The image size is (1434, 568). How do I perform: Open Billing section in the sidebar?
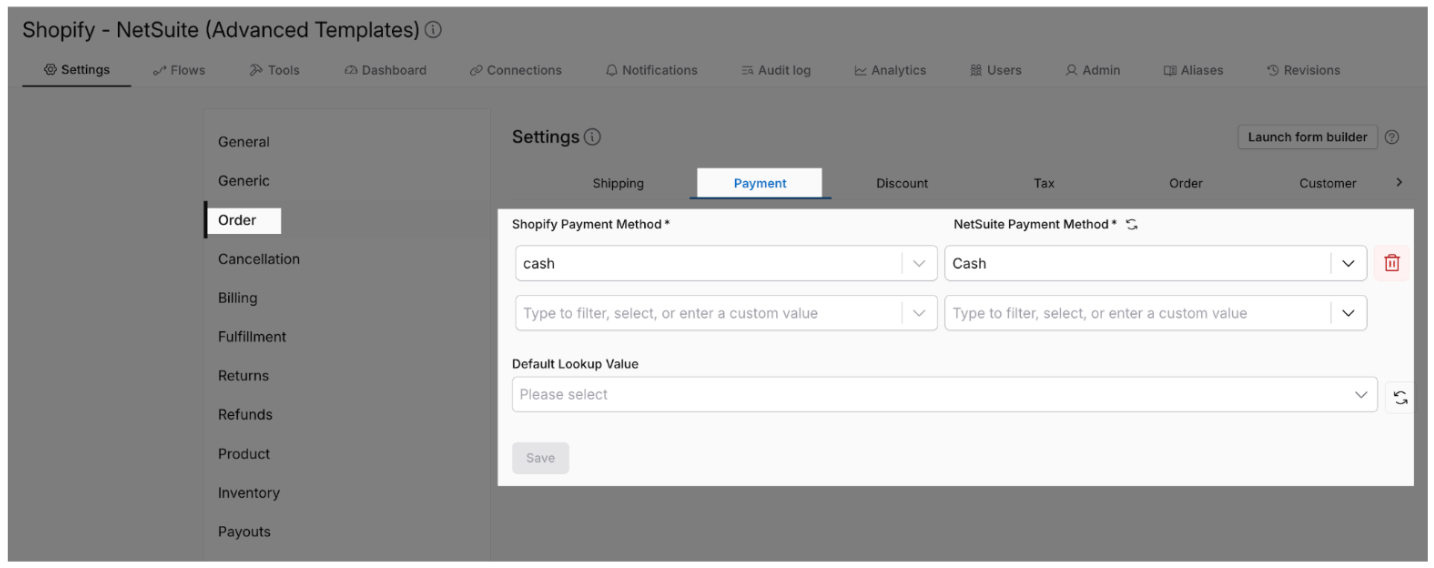pos(238,298)
